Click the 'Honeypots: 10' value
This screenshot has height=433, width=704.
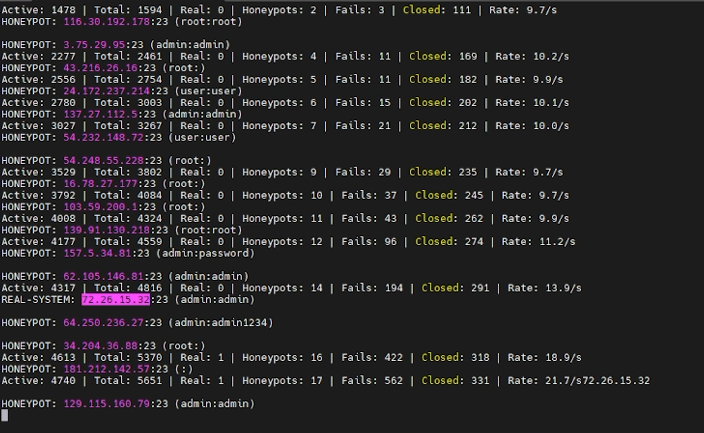point(282,195)
